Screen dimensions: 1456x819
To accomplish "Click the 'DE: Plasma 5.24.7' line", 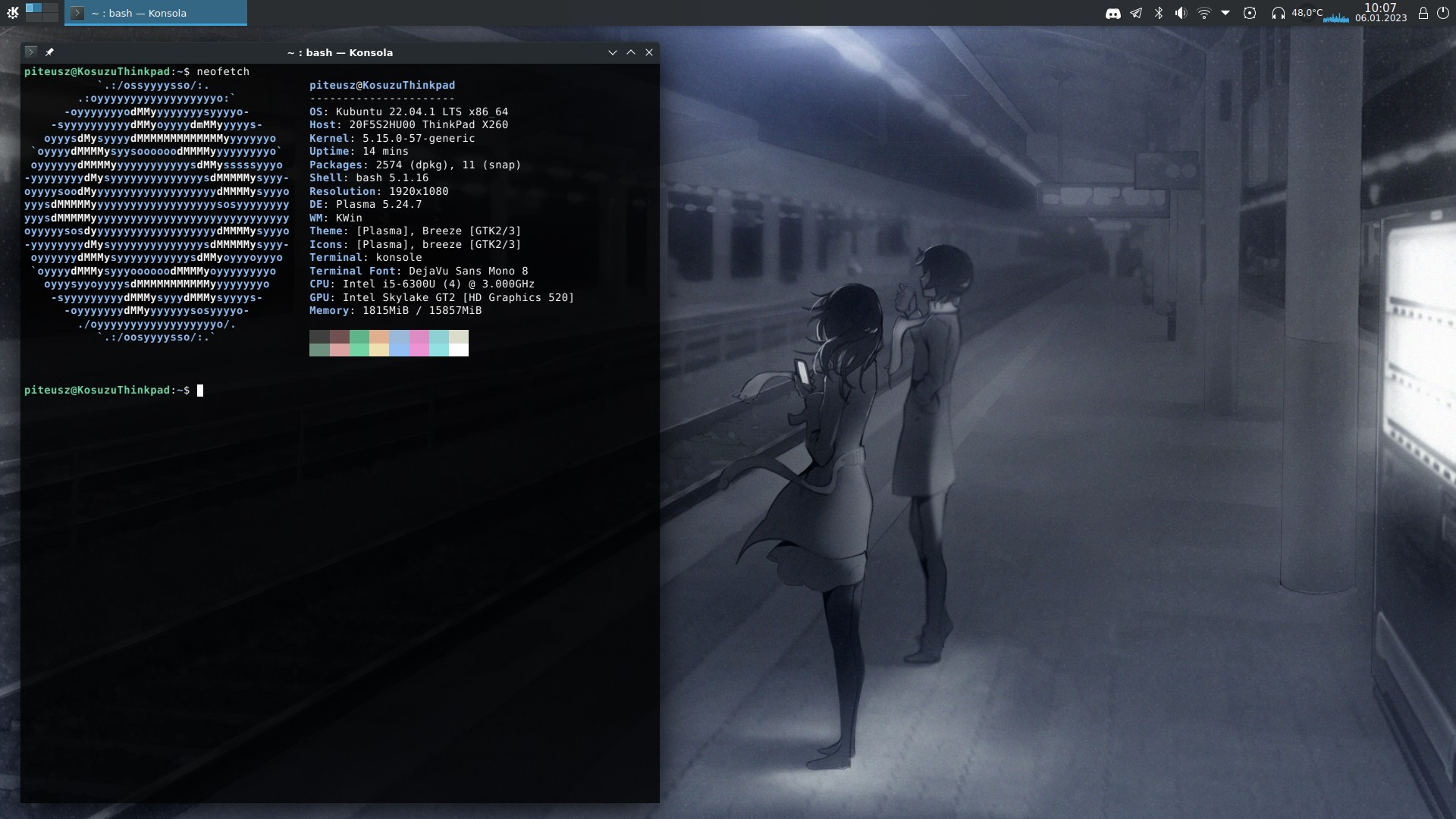I will tap(366, 204).
